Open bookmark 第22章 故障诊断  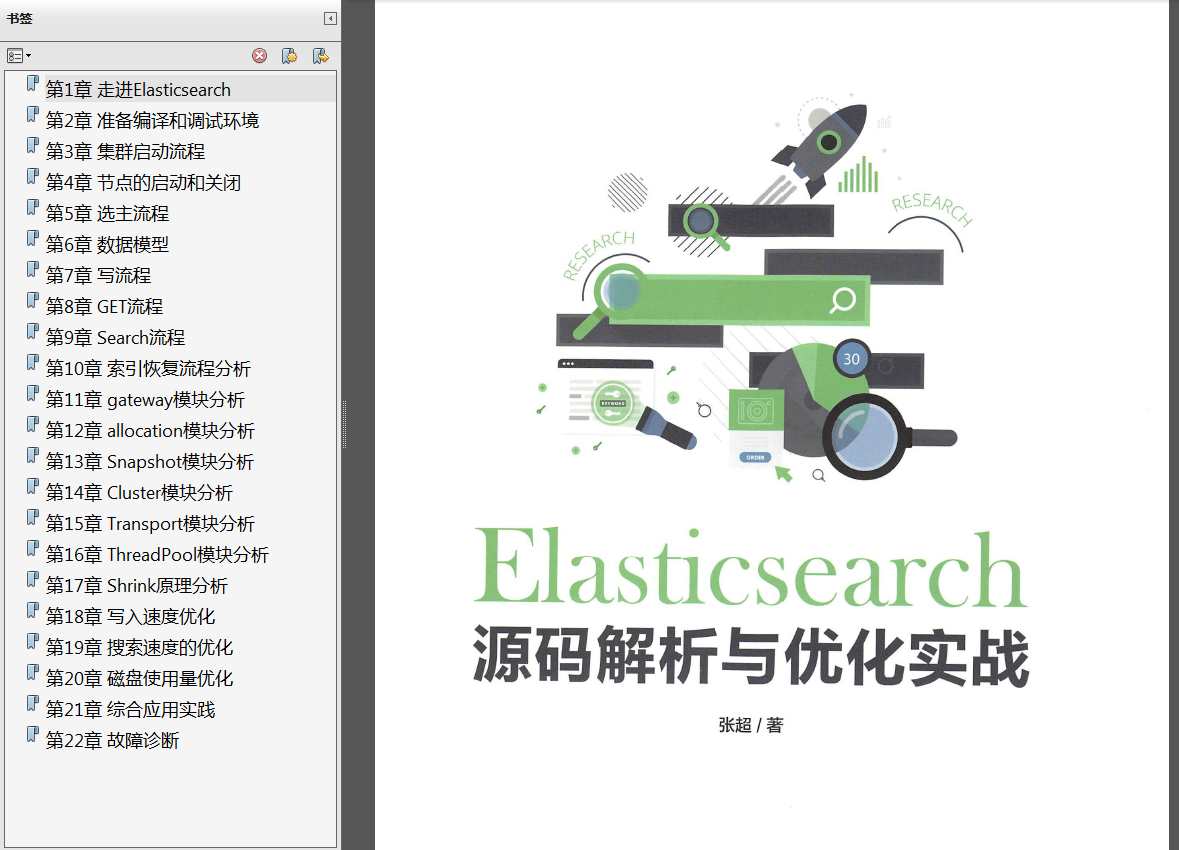(113, 740)
